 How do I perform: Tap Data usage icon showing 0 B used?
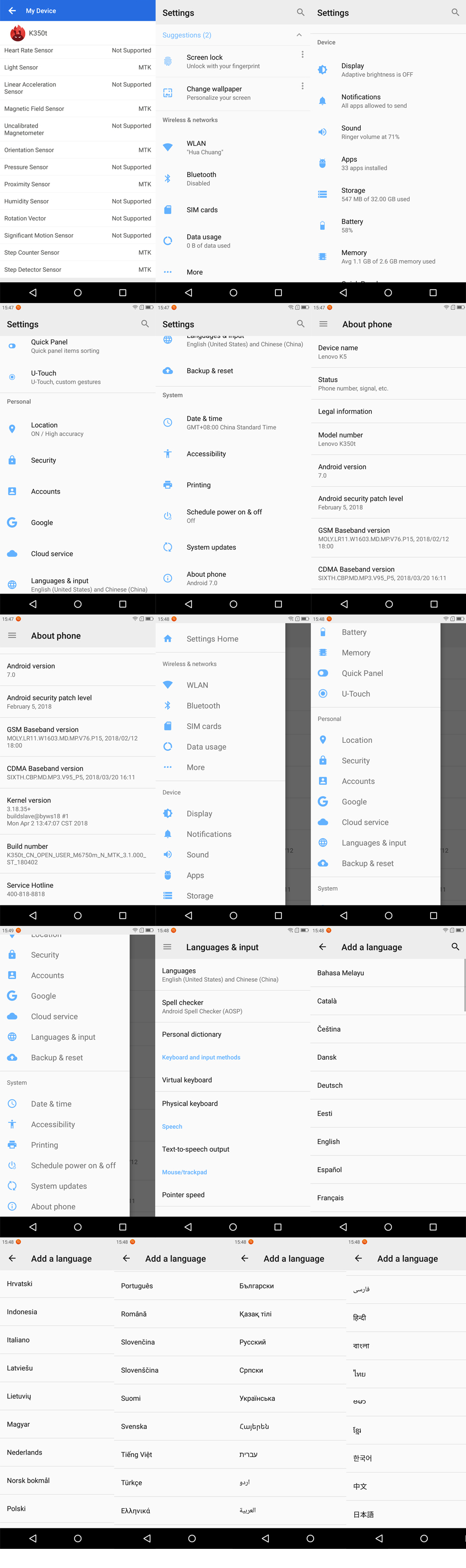[168, 241]
